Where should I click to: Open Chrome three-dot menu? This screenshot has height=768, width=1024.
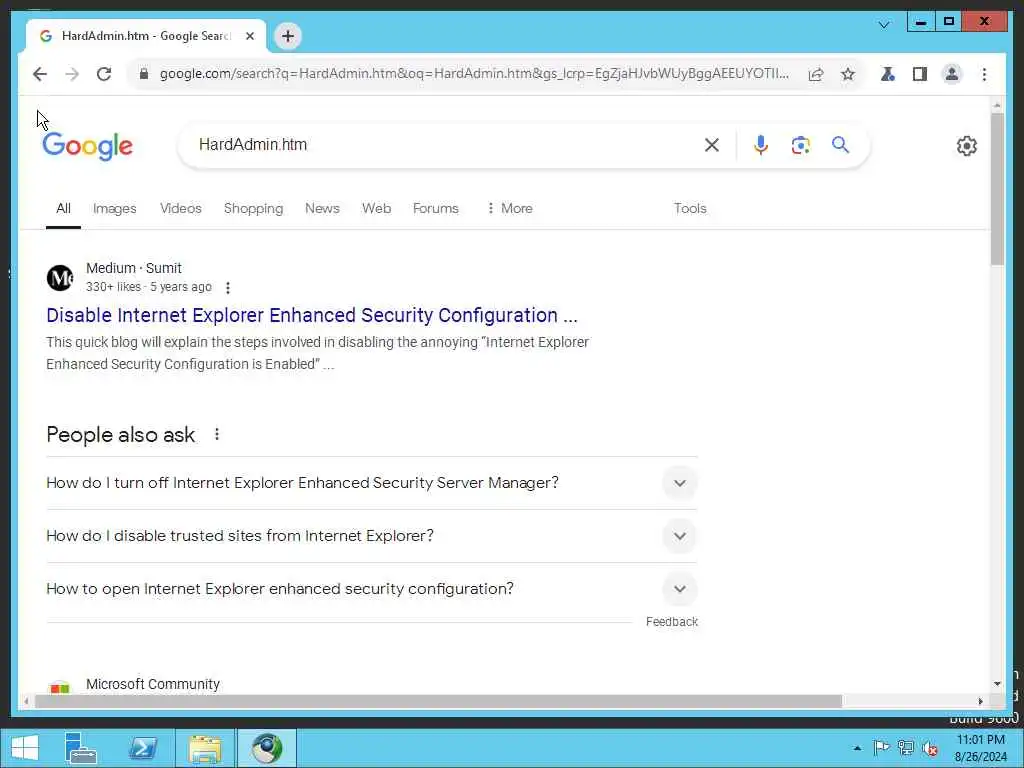(984, 74)
